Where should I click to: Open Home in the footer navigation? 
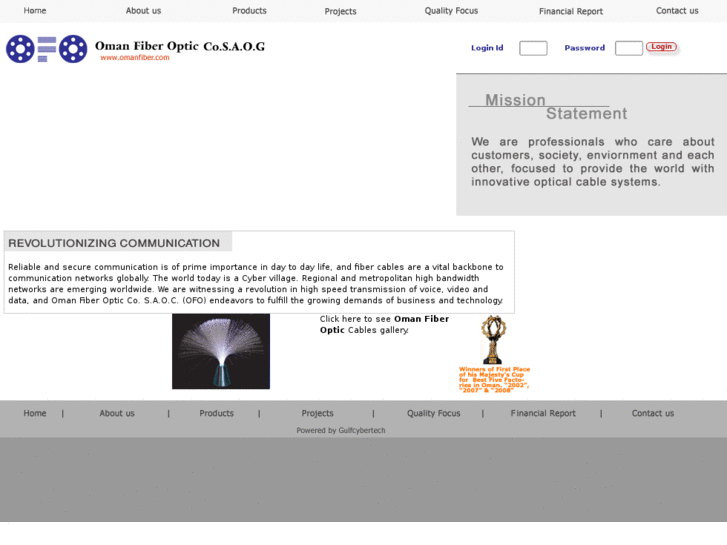pyautogui.click(x=35, y=413)
